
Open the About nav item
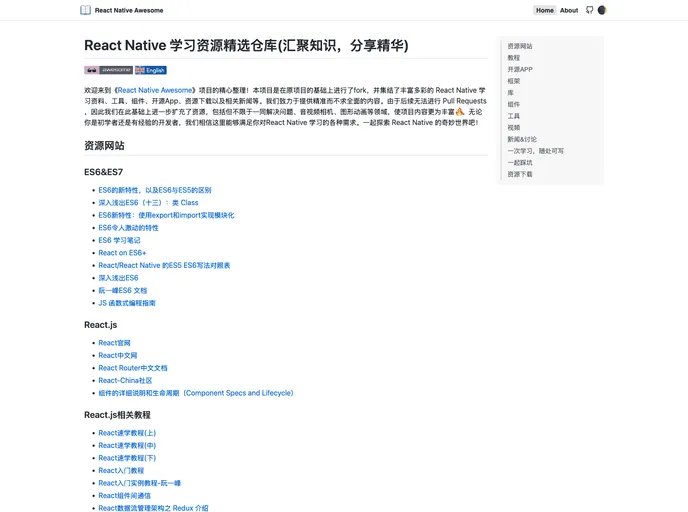coord(569,10)
